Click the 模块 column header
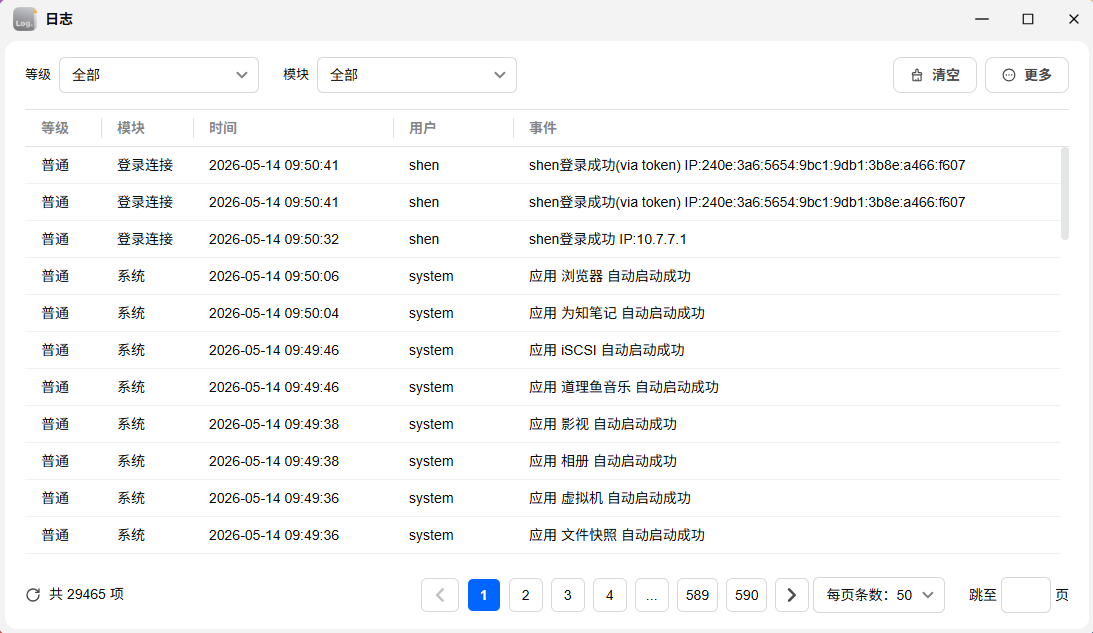Viewport: 1093px width, 633px height. [x=131, y=128]
